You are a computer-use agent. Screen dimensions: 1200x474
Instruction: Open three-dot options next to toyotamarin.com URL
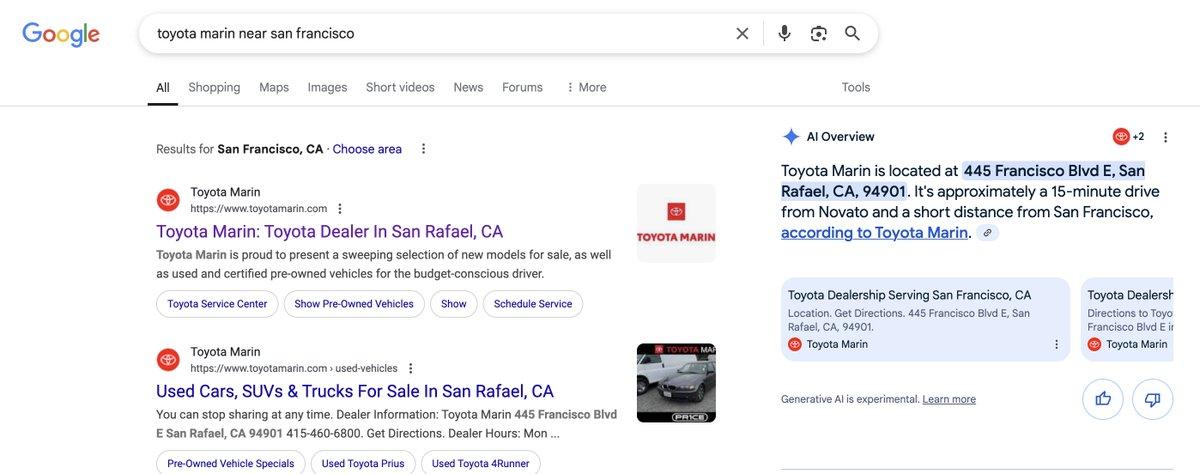point(340,209)
